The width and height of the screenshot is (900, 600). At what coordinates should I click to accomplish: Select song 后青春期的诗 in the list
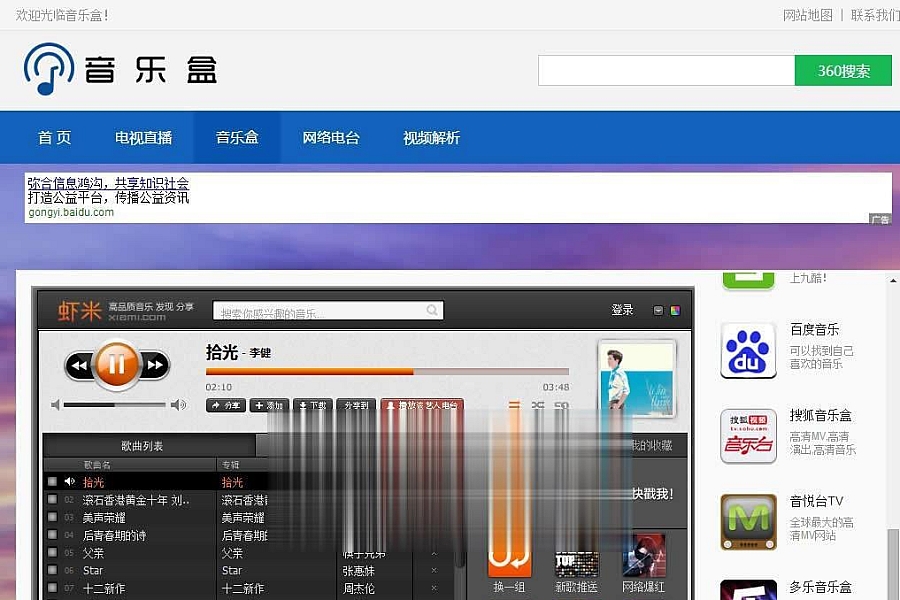[x=114, y=536]
